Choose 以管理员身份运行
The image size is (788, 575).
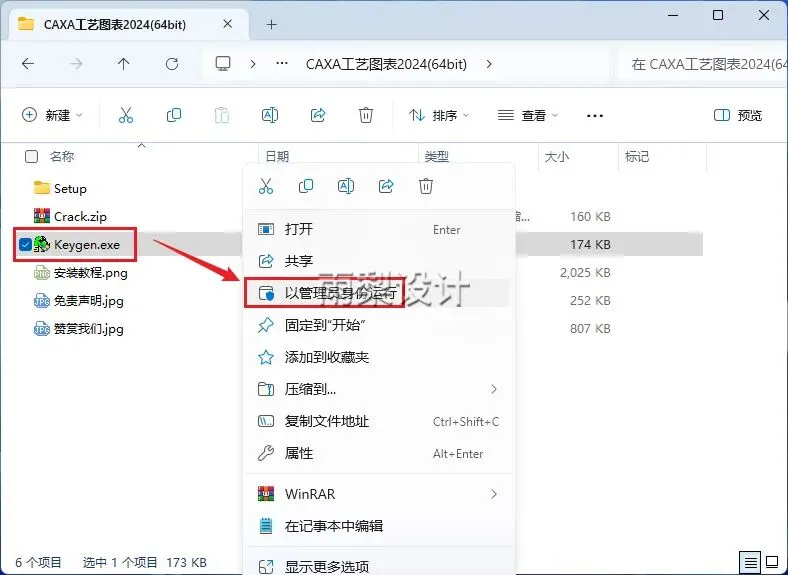click(379, 293)
